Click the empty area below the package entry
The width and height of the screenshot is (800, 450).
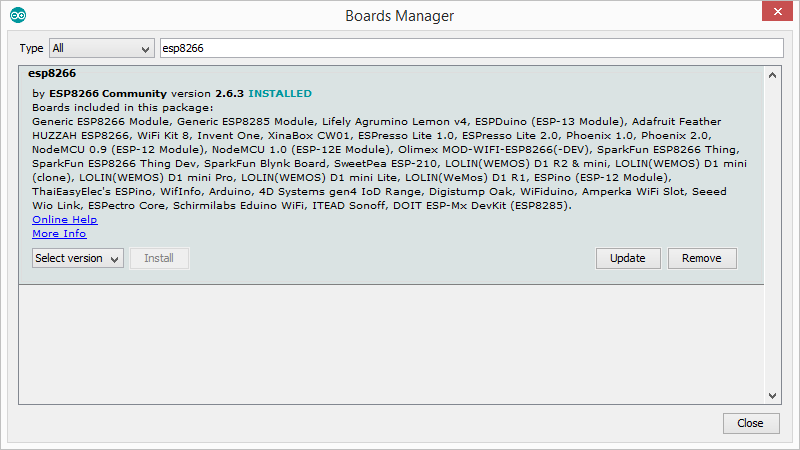(390, 340)
